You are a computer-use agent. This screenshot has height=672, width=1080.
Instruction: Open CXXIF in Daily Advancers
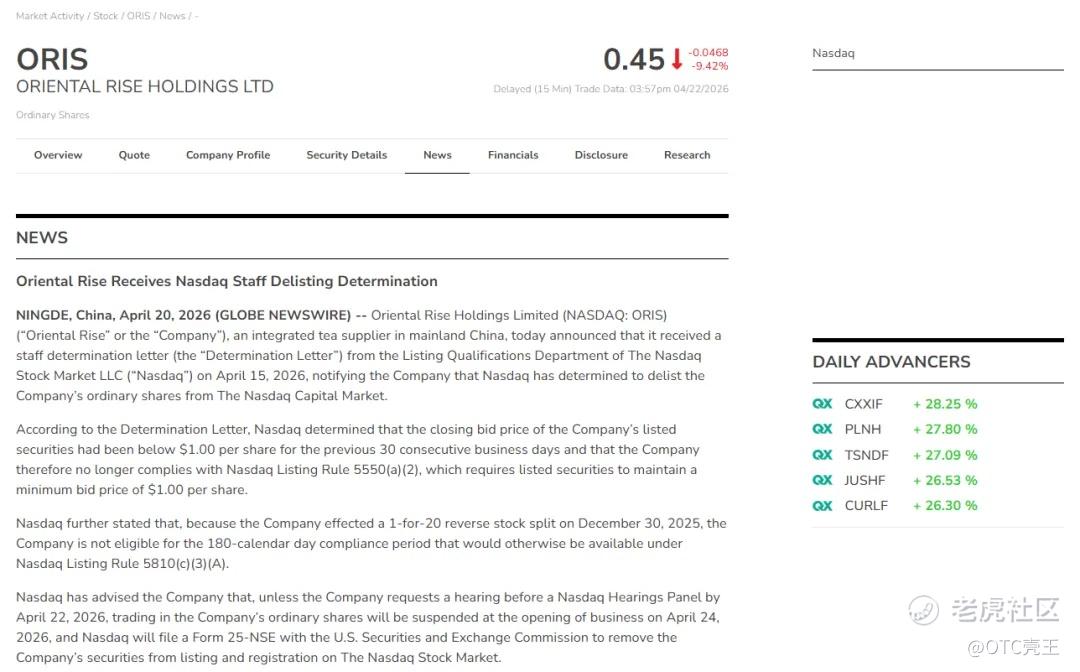(863, 404)
